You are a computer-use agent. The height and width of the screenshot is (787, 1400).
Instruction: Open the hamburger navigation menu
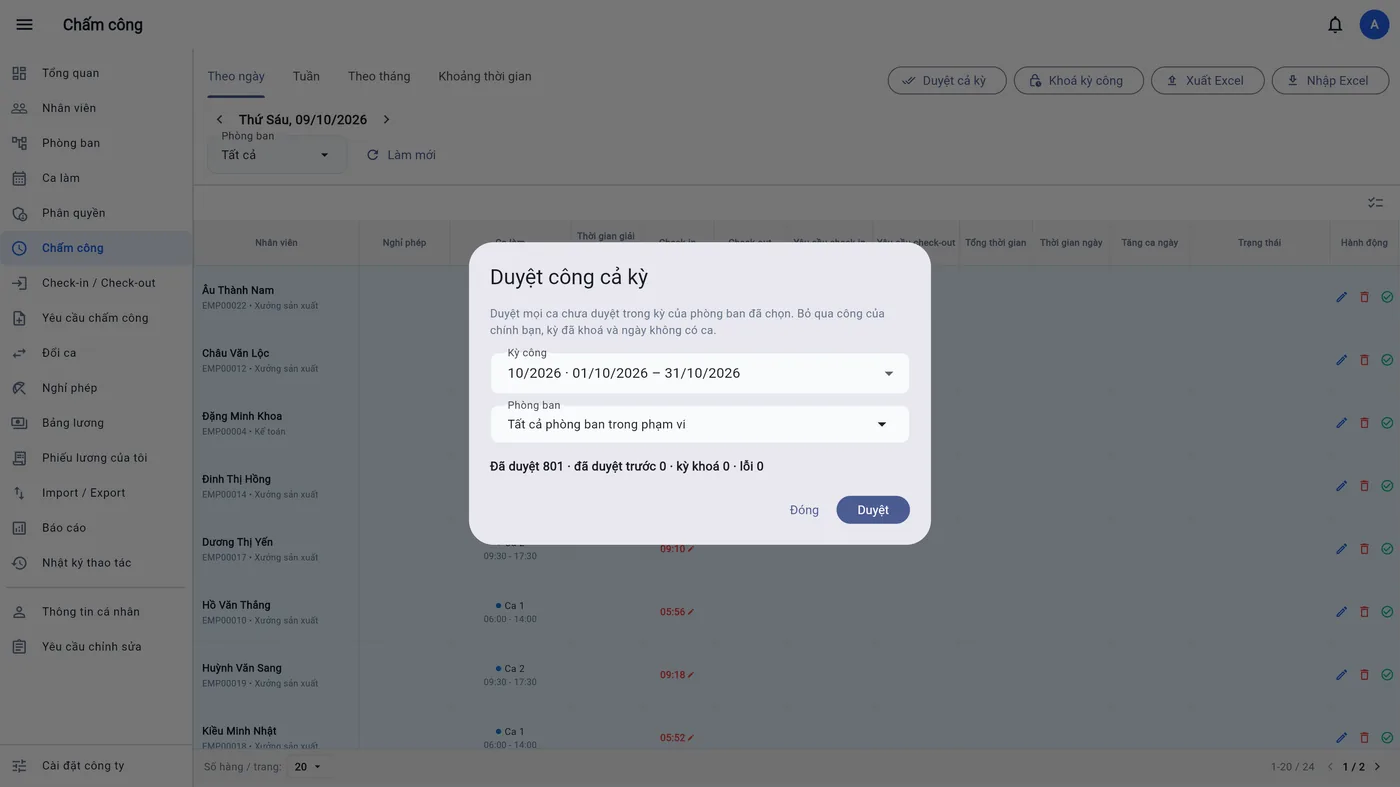point(25,25)
